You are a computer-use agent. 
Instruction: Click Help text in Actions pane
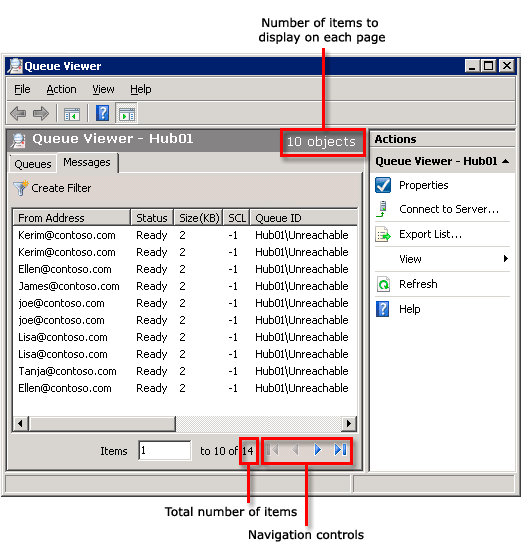coord(409,309)
